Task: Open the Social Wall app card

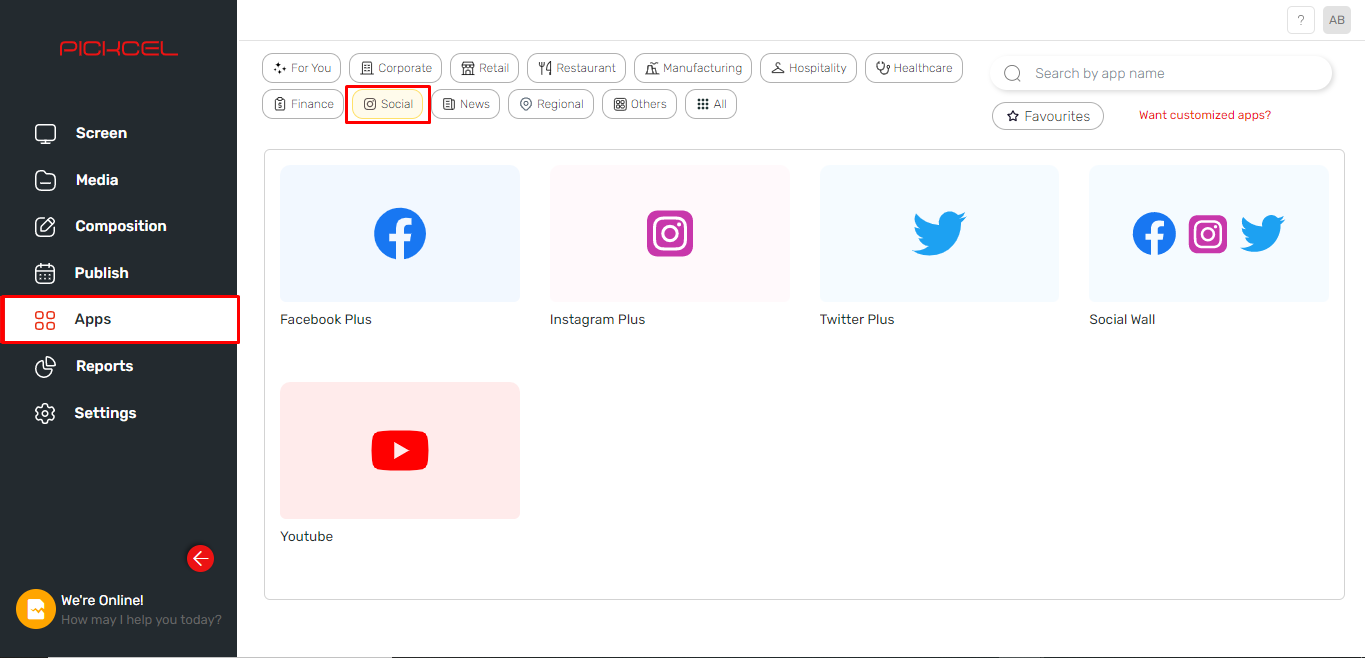Action: 1209,234
